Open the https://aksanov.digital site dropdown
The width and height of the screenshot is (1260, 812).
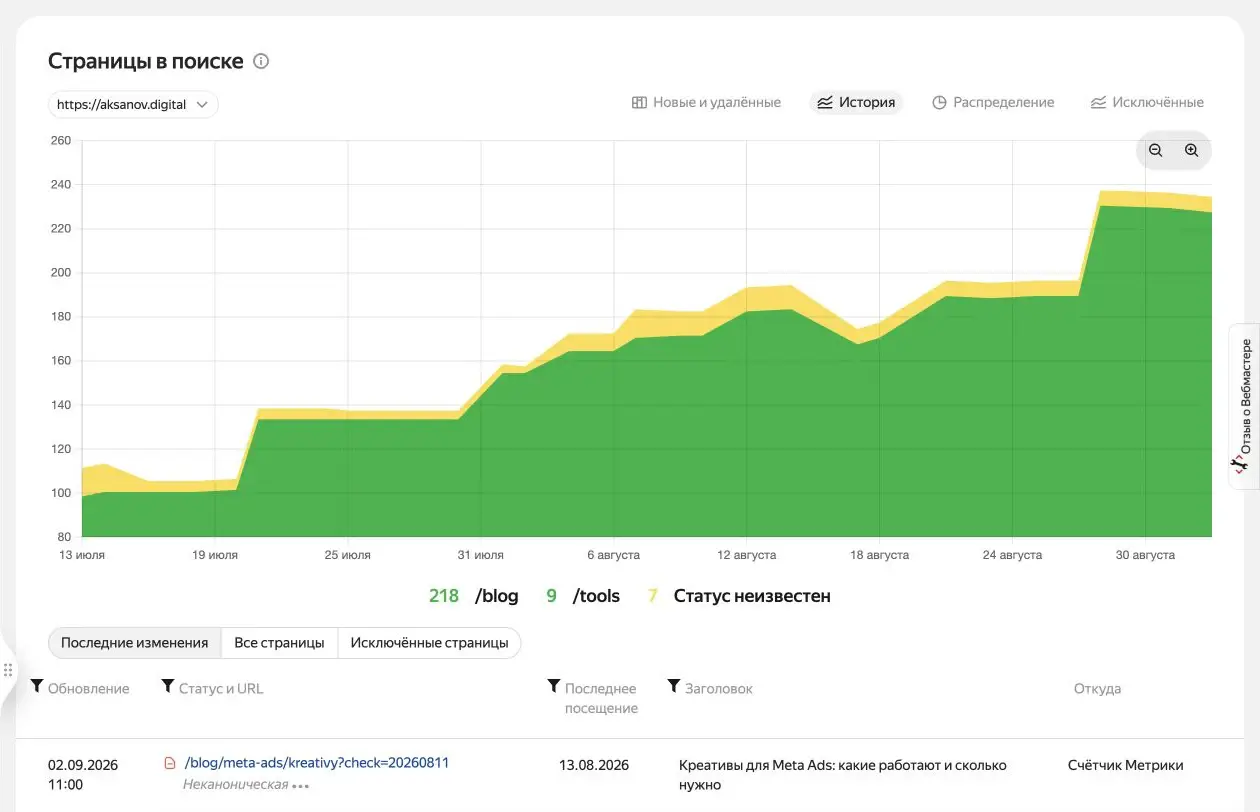(x=133, y=104)
